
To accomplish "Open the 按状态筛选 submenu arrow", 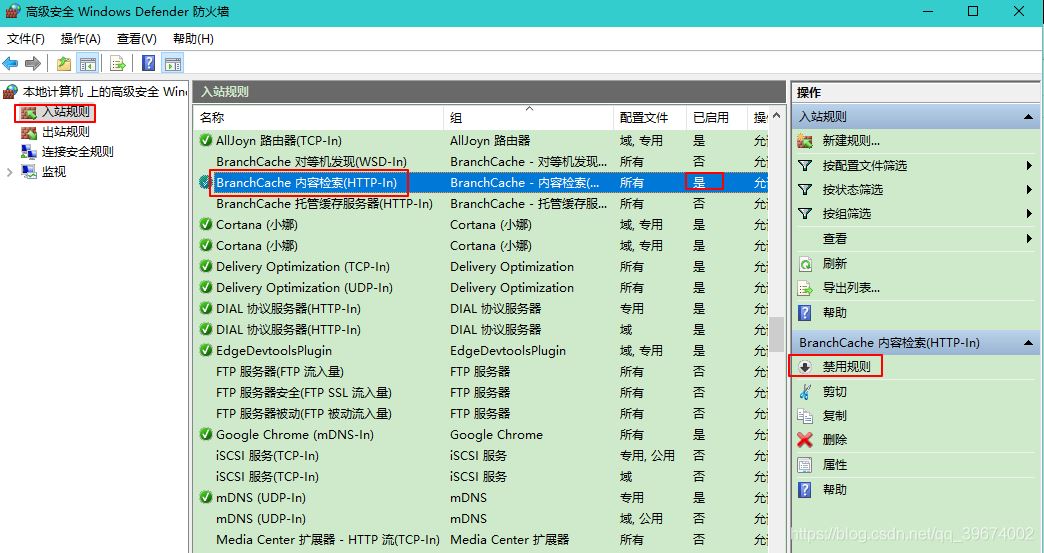I will (x=1029, y=190).
